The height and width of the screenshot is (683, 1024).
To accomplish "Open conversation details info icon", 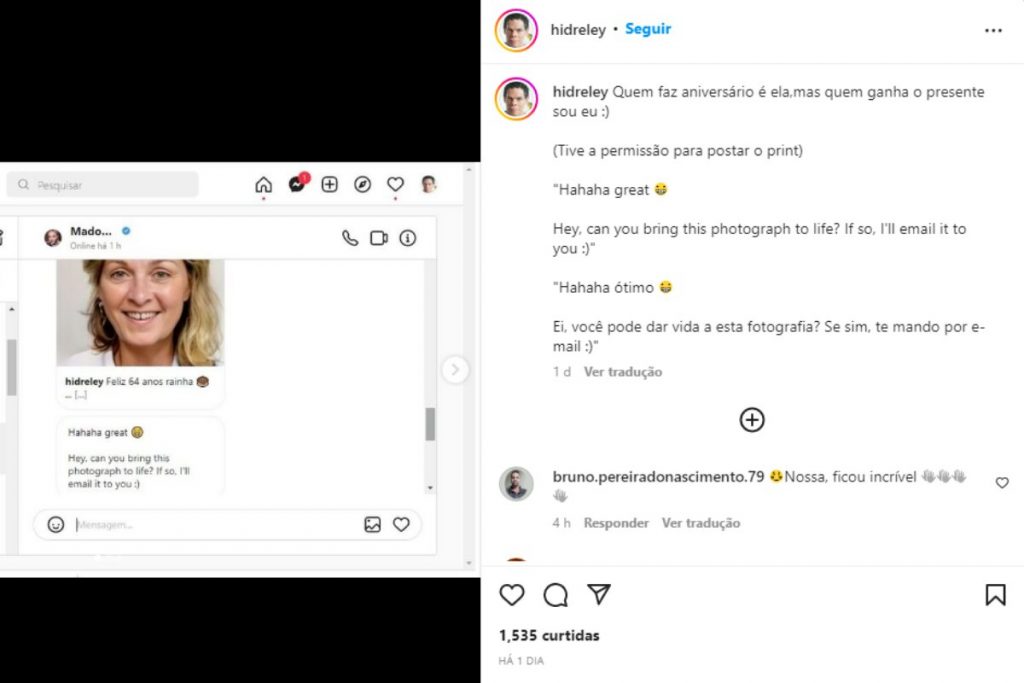I will [406, 238].
